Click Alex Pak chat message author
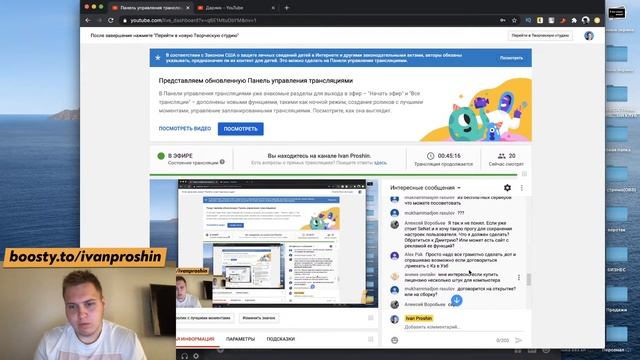640x360 pixels. click(413, 254)
